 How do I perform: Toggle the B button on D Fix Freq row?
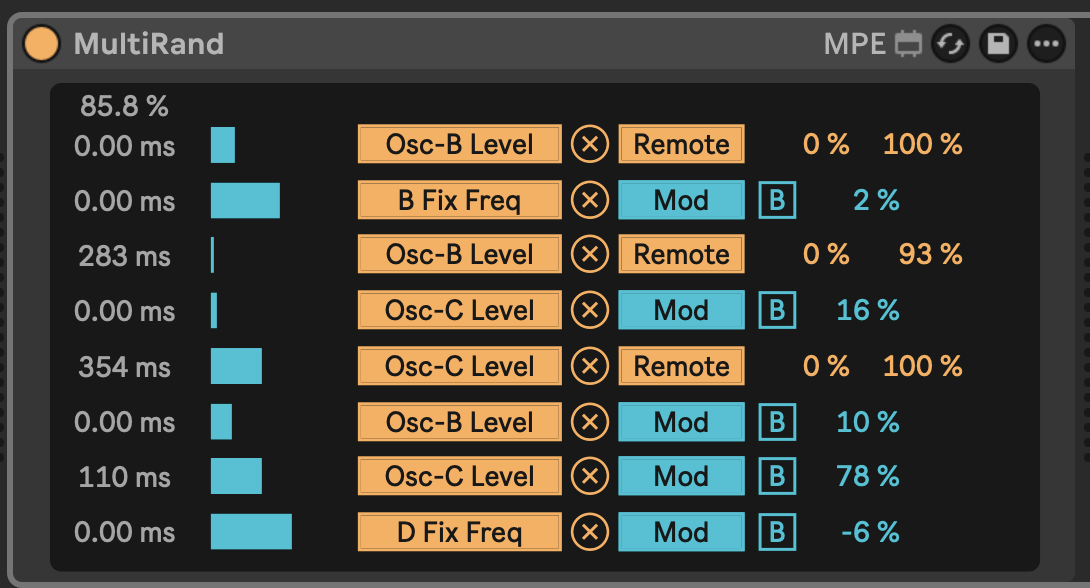tap(777, 532)
